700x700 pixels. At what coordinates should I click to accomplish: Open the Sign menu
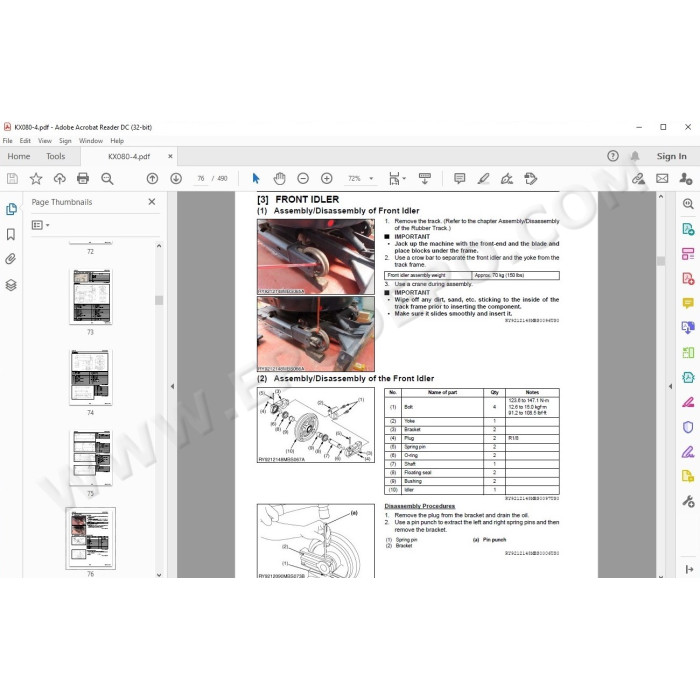click(x=65, y=141)
